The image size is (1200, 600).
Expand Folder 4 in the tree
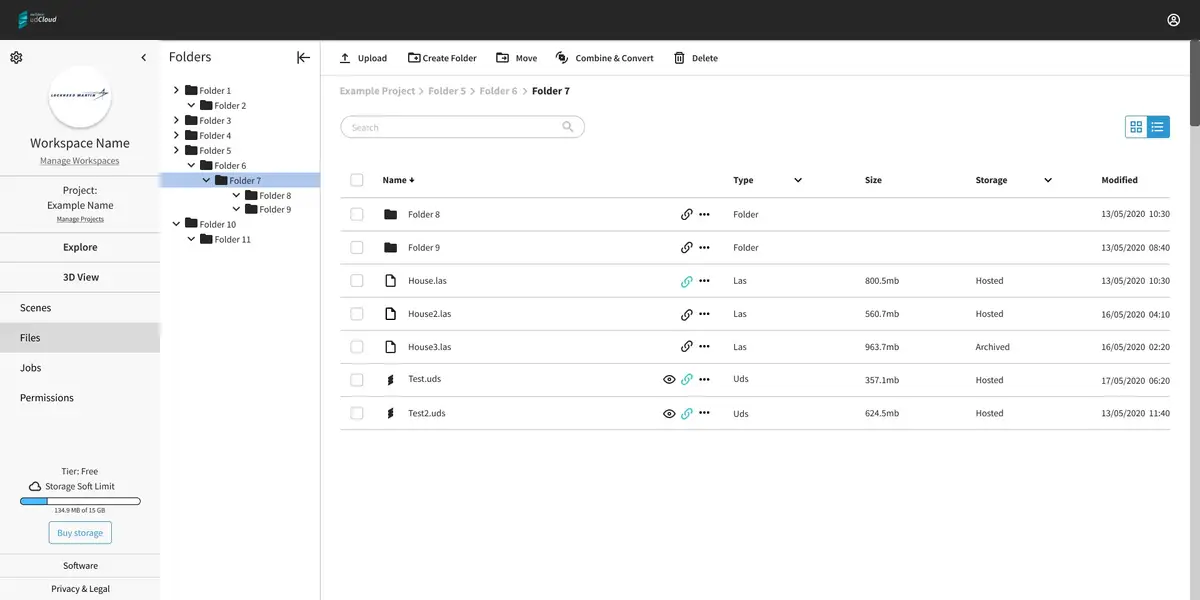[x=176, y=136]
